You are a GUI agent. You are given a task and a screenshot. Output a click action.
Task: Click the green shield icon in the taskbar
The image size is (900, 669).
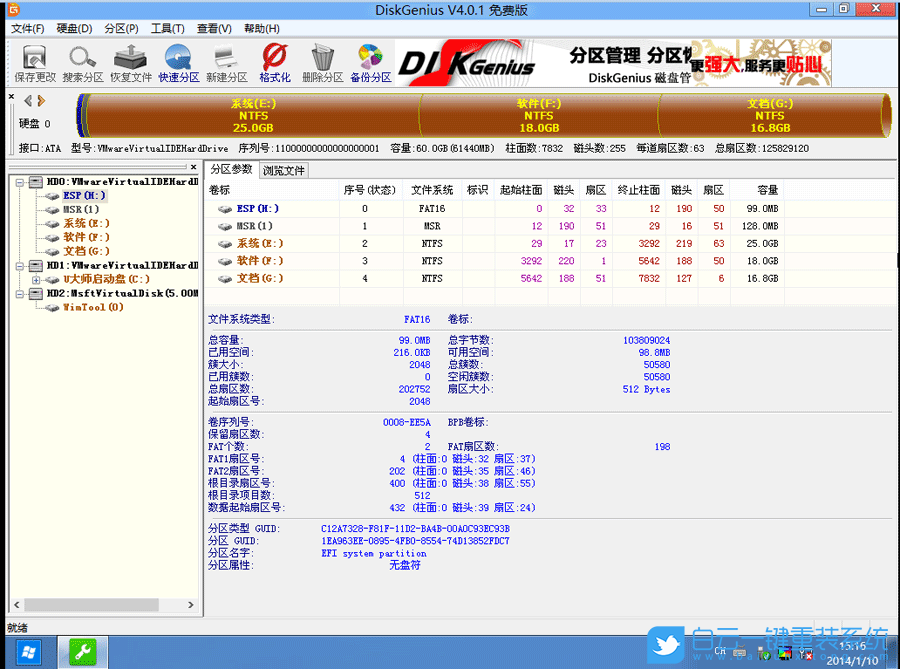pyautogui.click(x=82, y=651)
